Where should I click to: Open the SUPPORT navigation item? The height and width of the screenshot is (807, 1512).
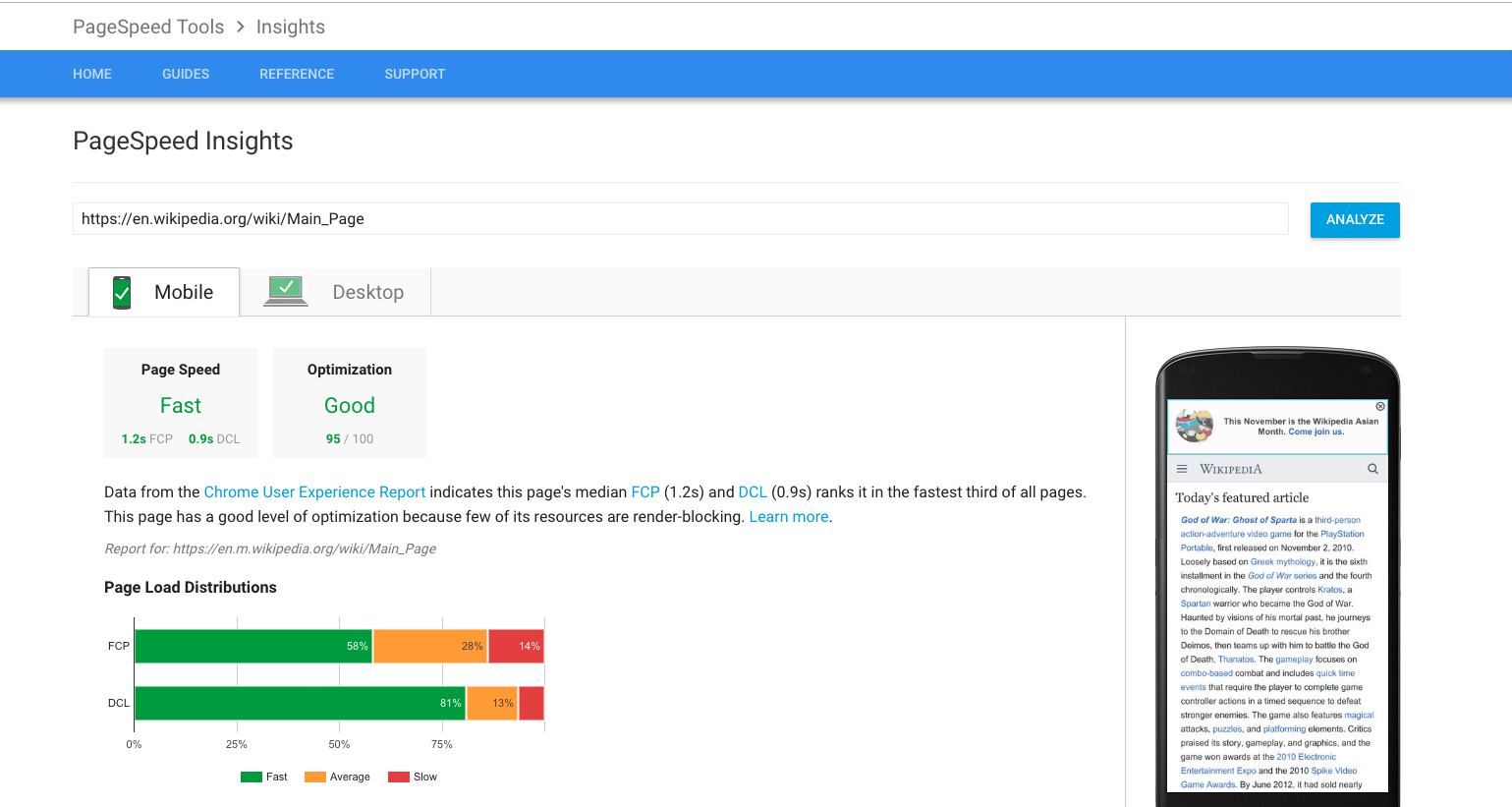point(415,74)
